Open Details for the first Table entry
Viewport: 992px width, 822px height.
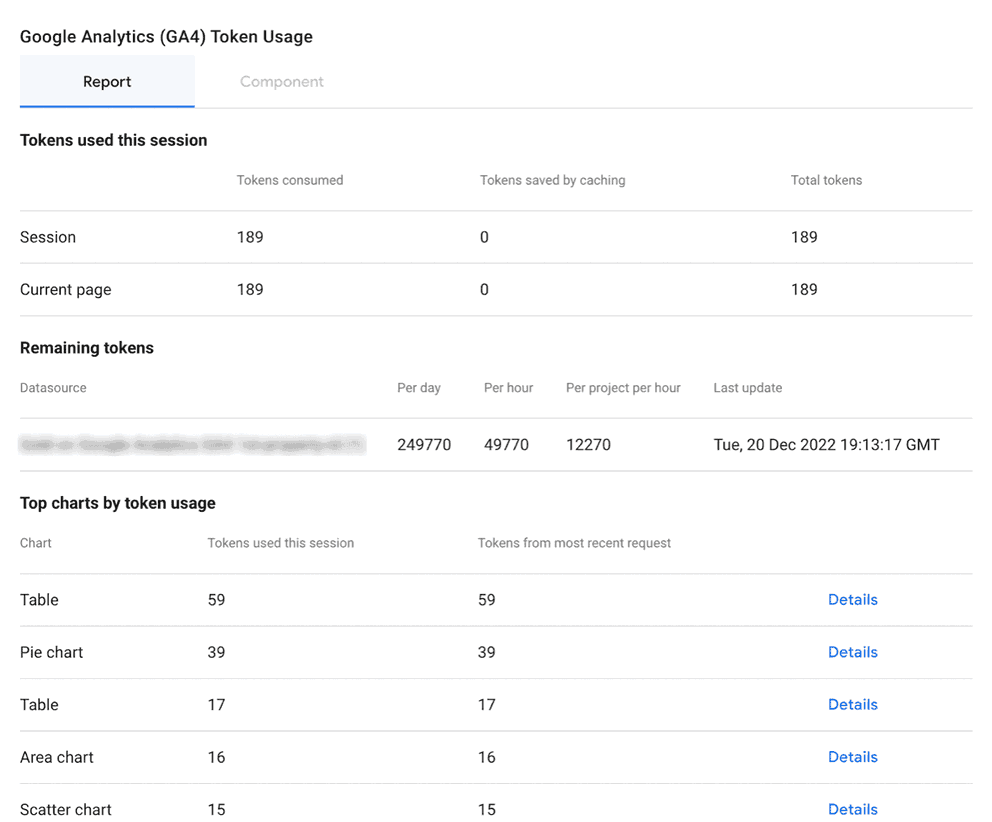coord(852,600)
